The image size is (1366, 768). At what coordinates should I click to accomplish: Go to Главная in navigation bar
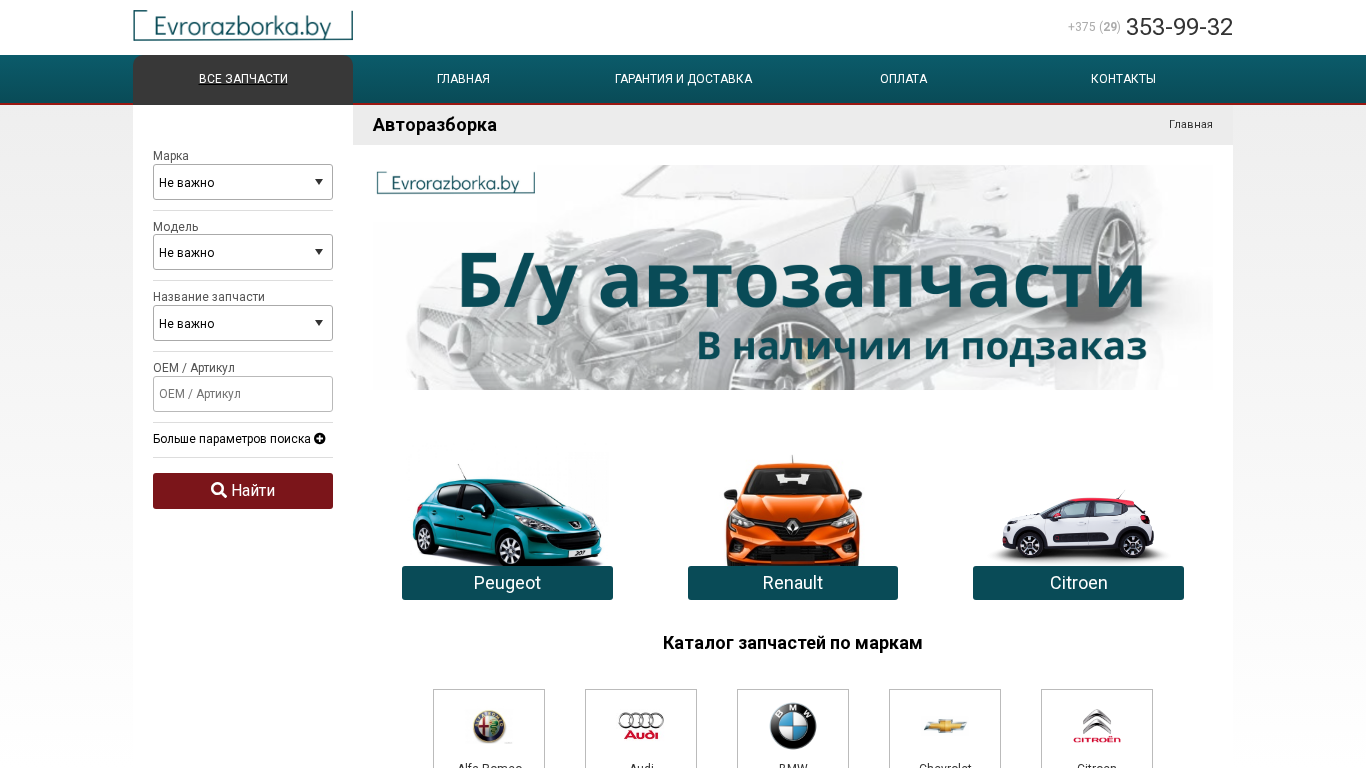pyautogui.click(x=463, y=79)
